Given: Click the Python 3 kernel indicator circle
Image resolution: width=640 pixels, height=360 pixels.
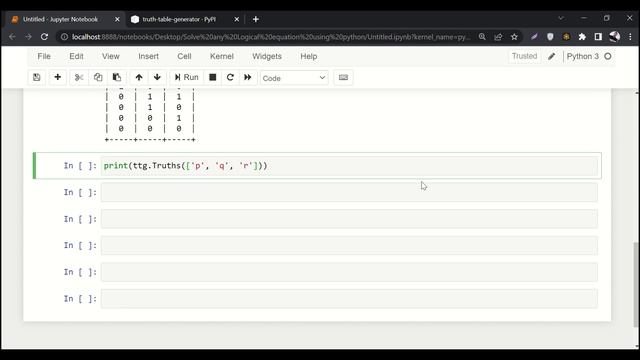Looking at the screenshot, I should [608, 56].
